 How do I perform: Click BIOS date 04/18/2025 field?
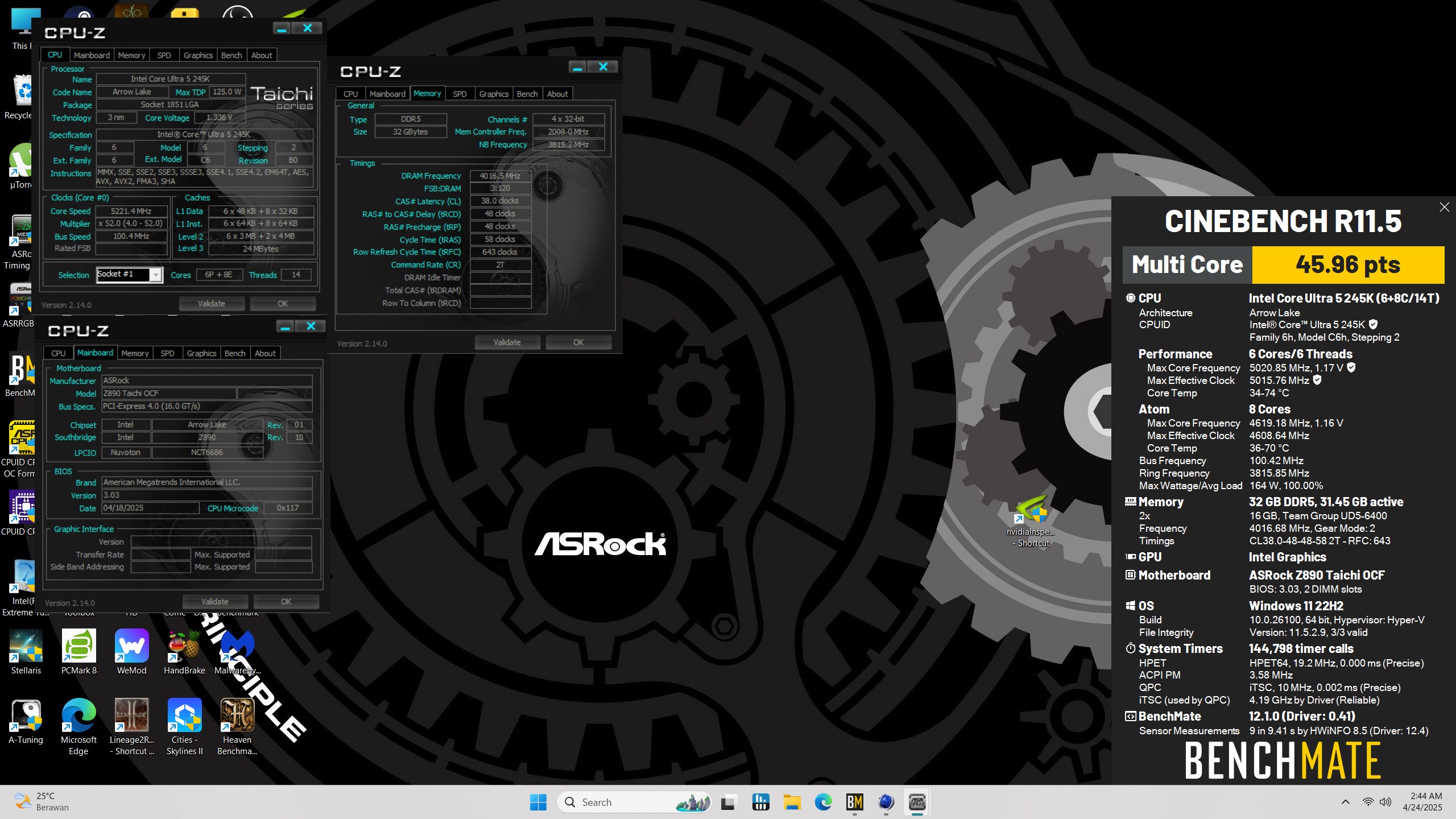[150, 508]
